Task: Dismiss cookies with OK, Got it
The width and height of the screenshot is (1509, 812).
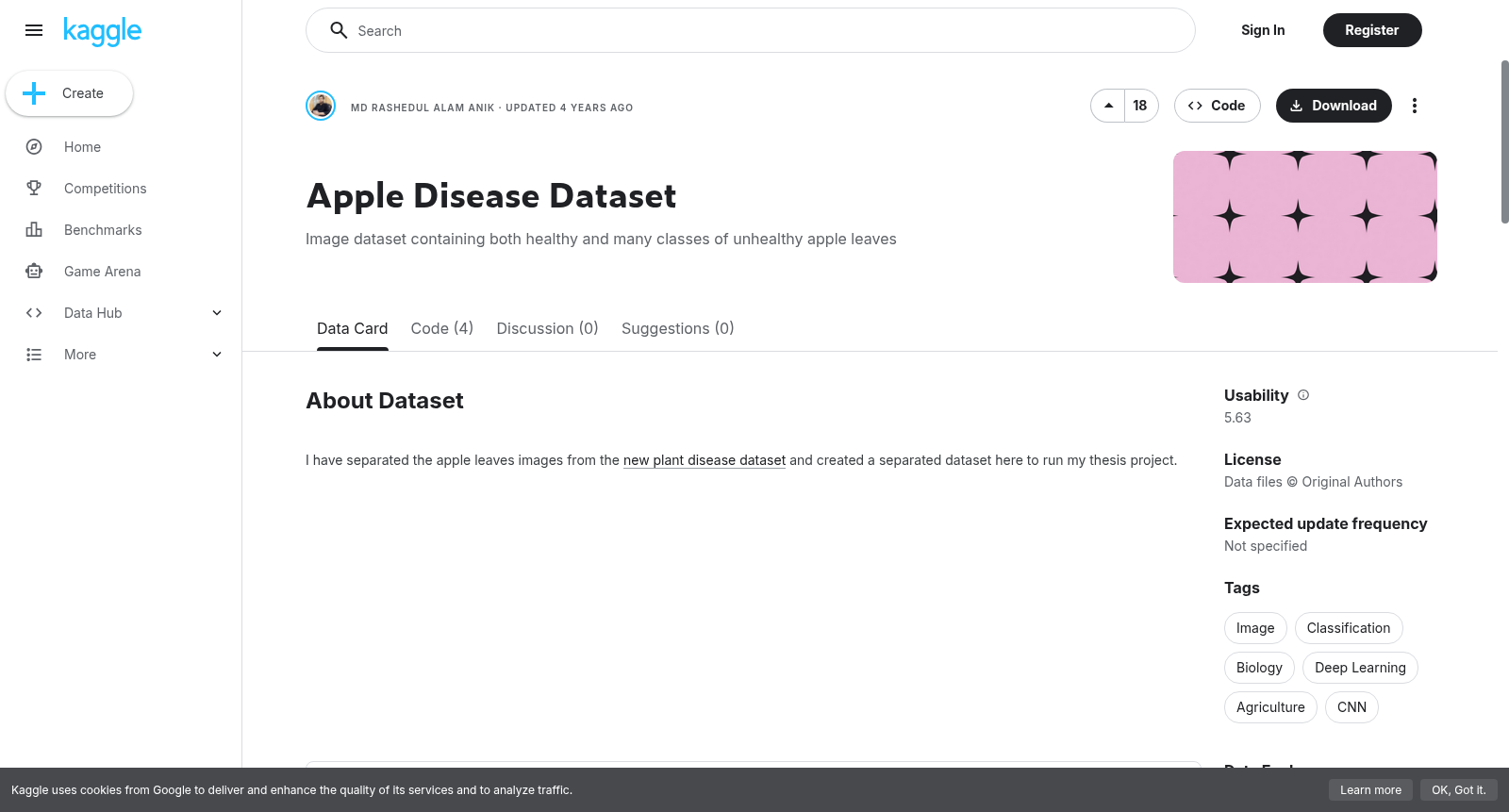Action: pyautogui.click(x=1458, y=790)
